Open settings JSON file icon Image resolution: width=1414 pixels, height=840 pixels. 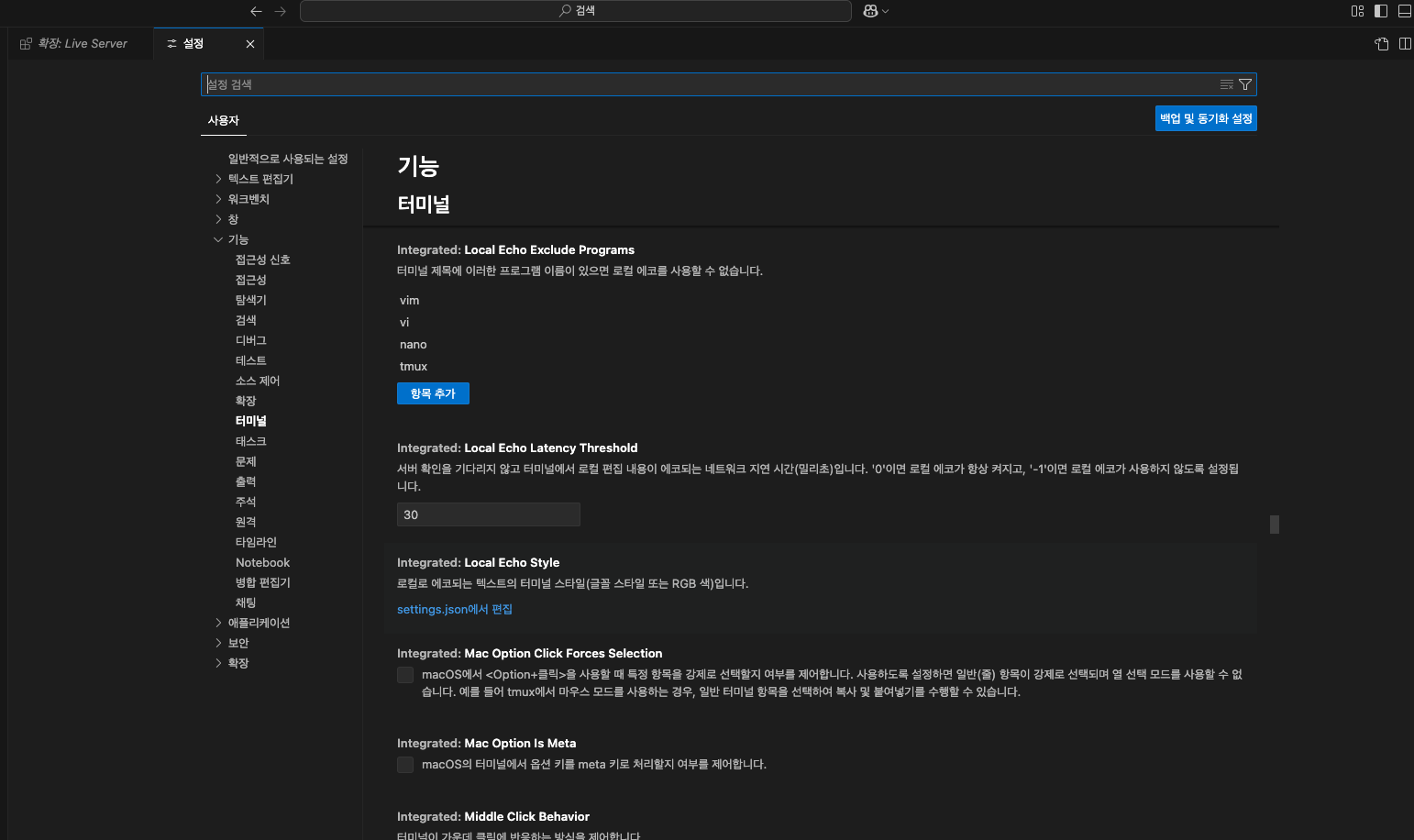click(1382, 44)
